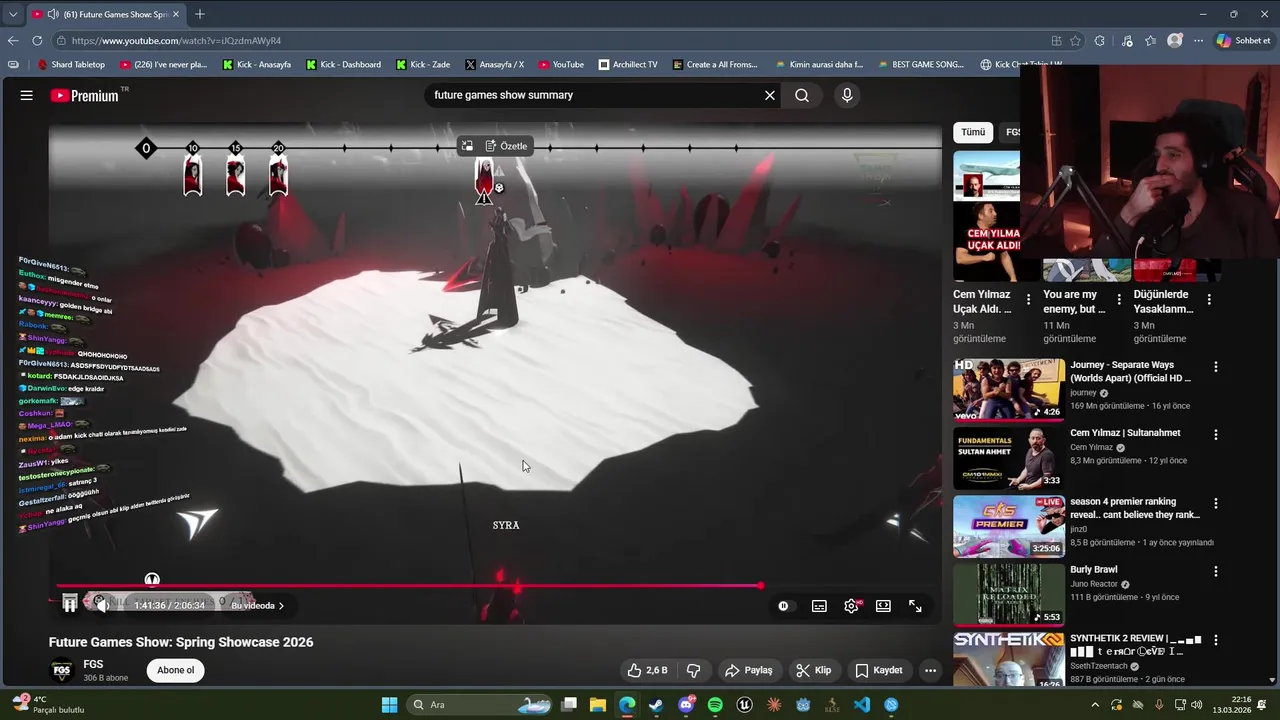Open Visual Studio Code from taskbar
Screen dimensions: 1280x720
click(862, 705)
